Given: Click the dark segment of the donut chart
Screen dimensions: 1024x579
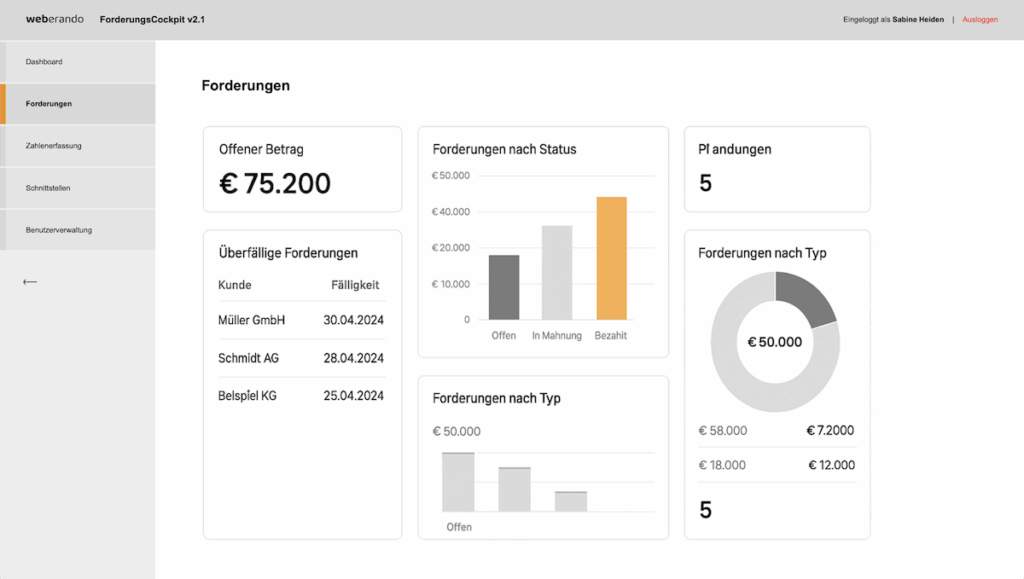Looking at the screenshot, I should tap(806, 298).
